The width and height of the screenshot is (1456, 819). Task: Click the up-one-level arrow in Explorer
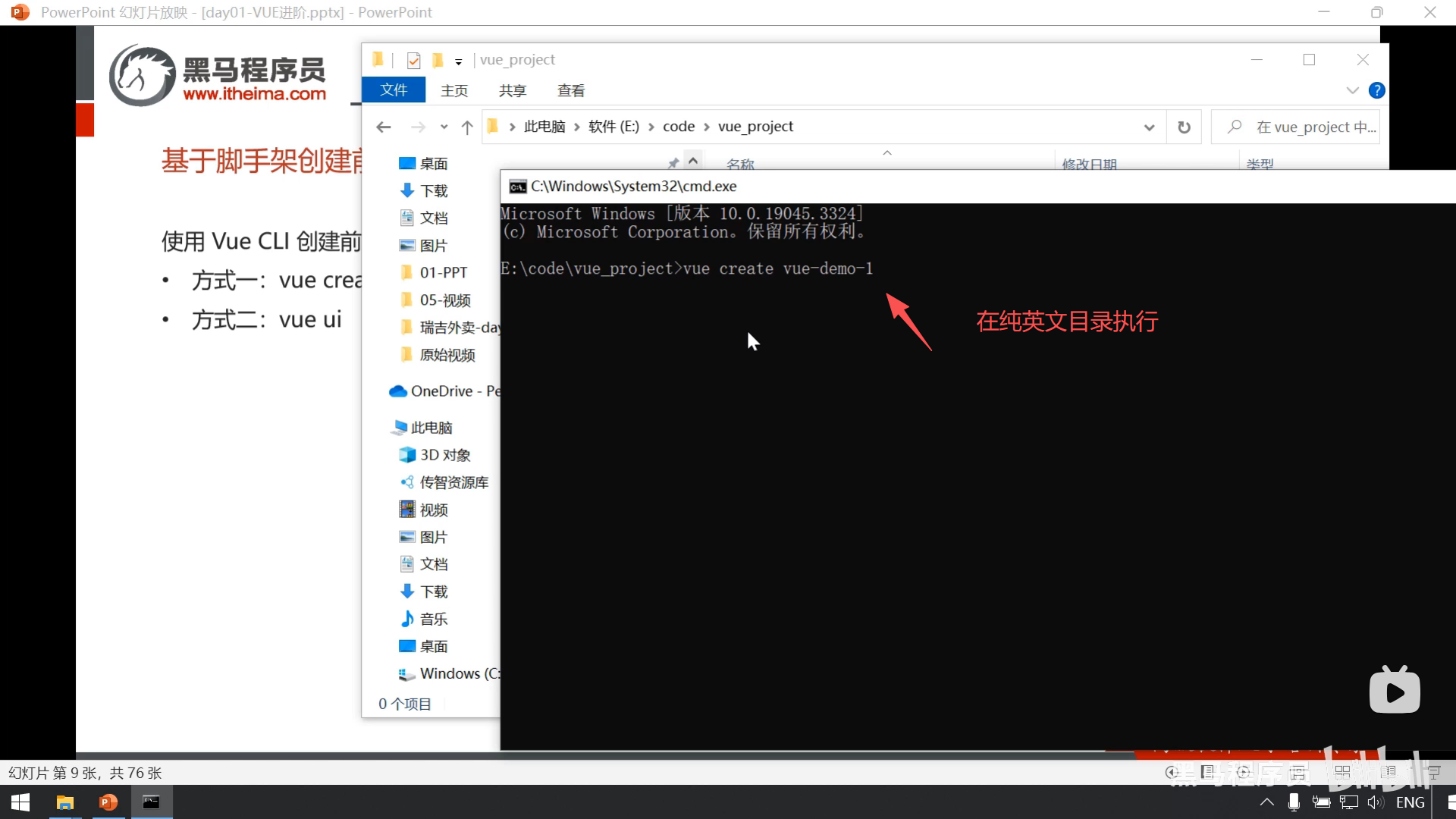point(467,127)
